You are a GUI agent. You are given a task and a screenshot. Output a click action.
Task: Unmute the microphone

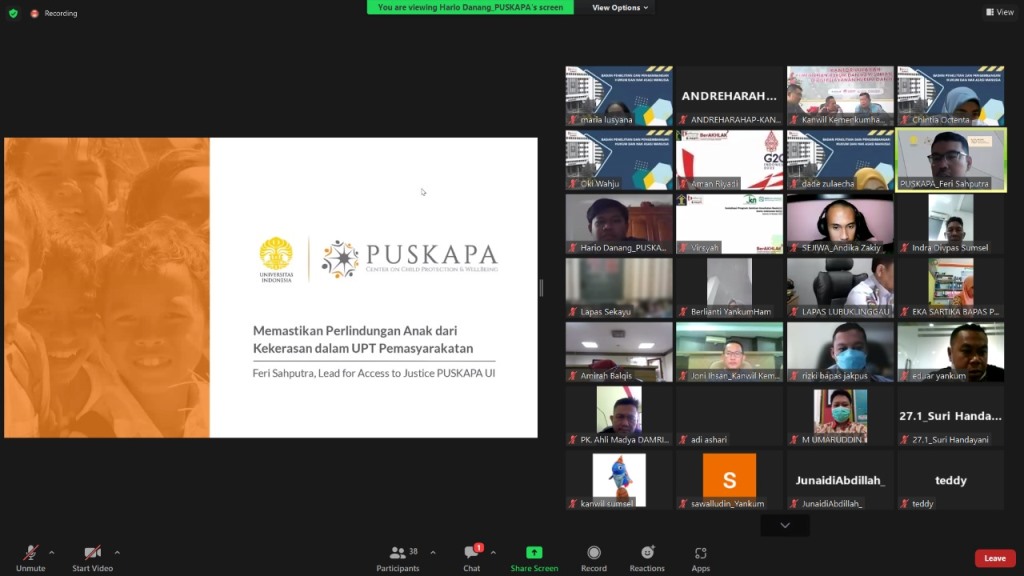click(31, 553)
